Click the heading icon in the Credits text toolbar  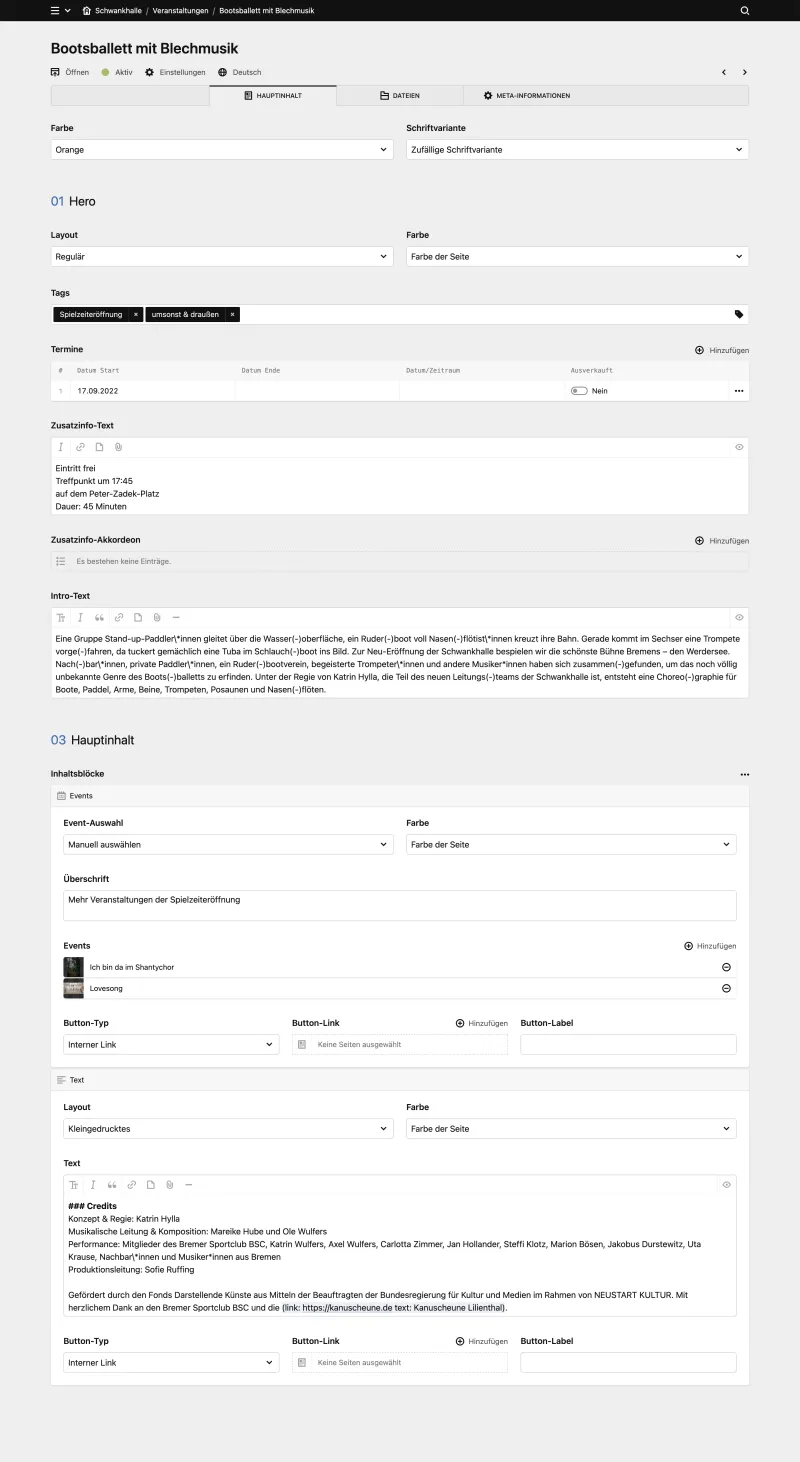(x=74, y=1185)
